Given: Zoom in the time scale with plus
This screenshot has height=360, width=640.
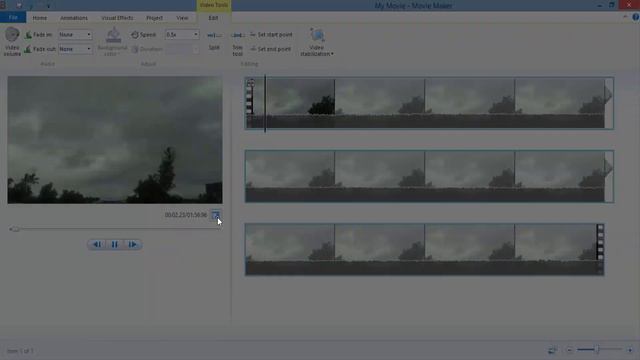Looking at the screenshot, I should tap(630, 350).
